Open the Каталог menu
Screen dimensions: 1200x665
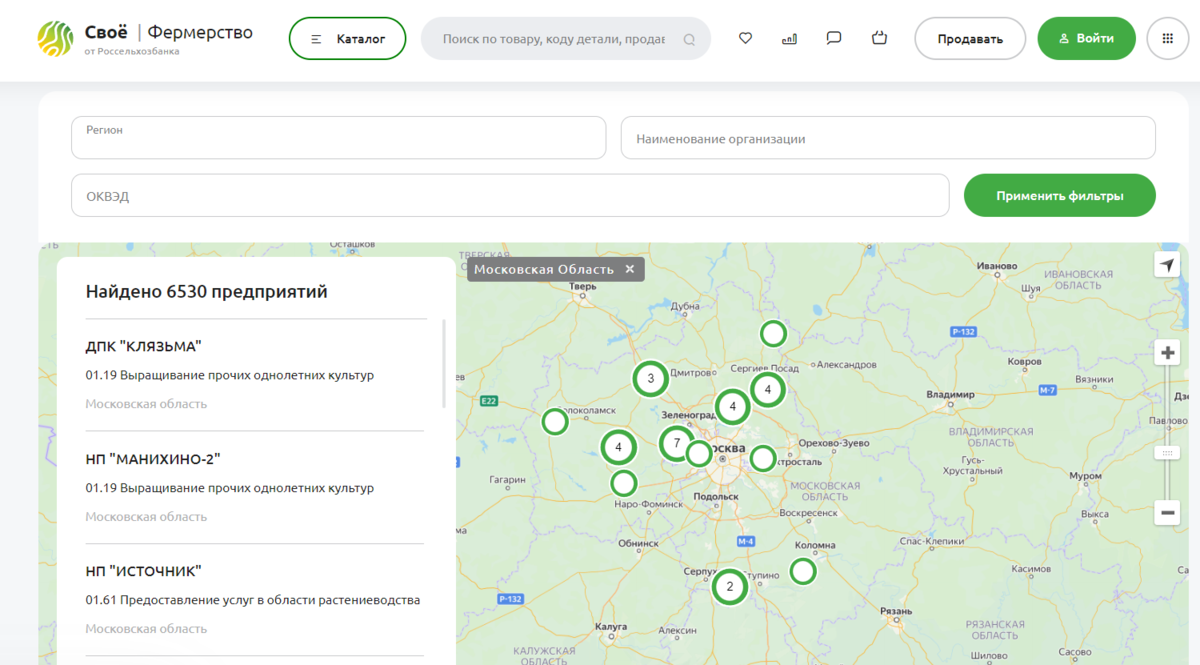pyautogui.click(x=348, y=39)
